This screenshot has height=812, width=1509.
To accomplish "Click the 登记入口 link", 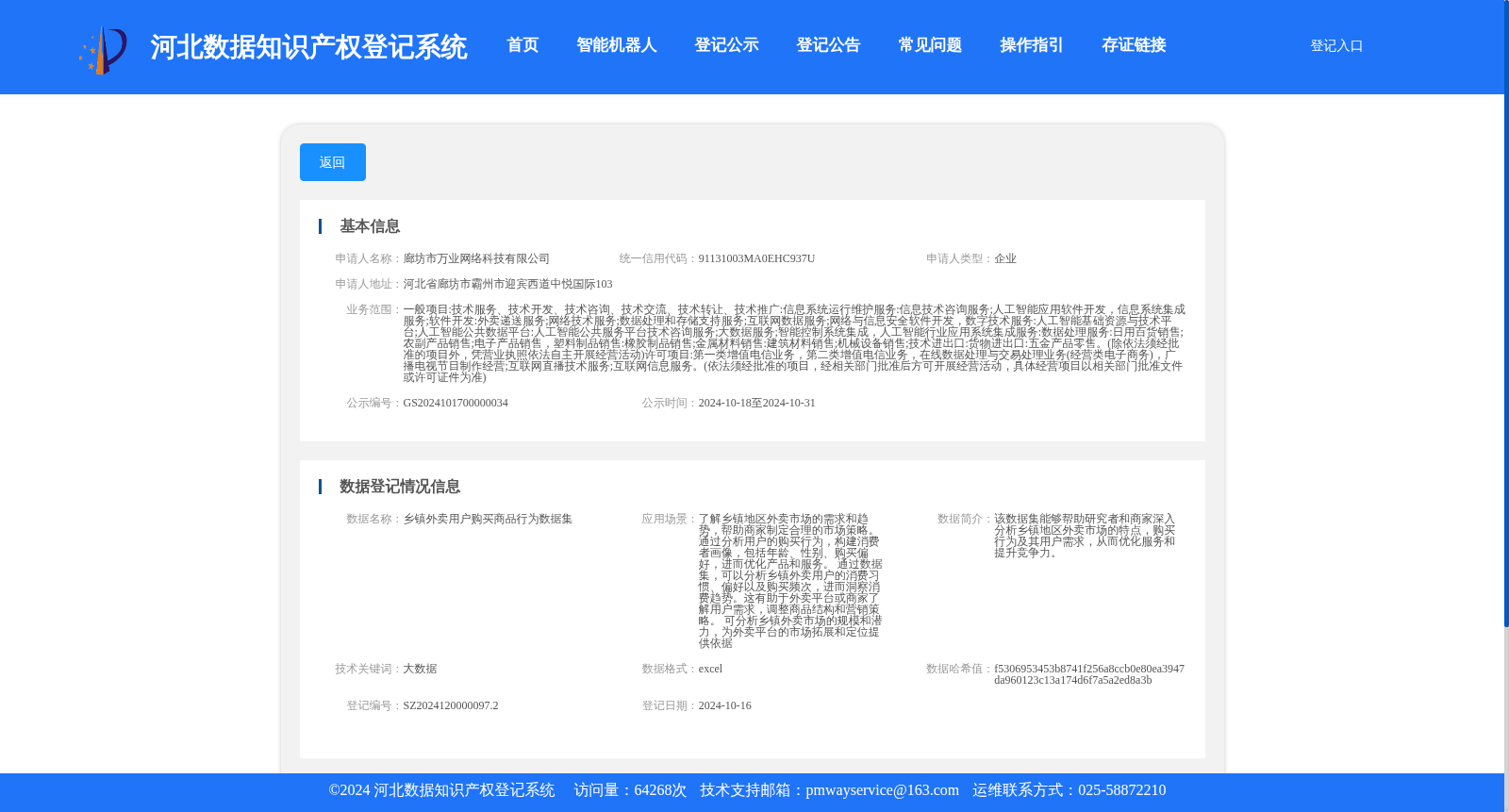I will 1336,46.
